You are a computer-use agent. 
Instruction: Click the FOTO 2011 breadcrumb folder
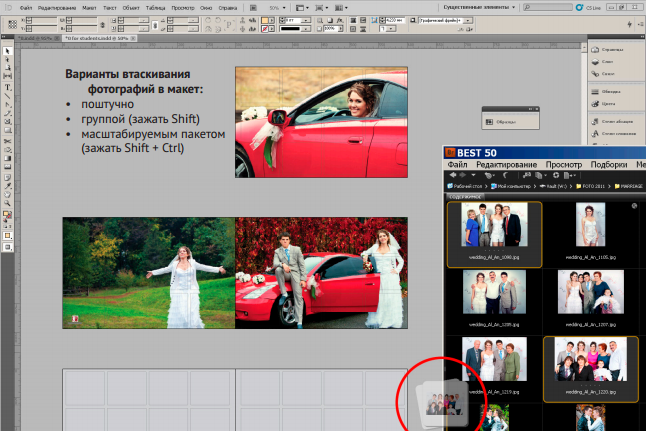[590, 186]
